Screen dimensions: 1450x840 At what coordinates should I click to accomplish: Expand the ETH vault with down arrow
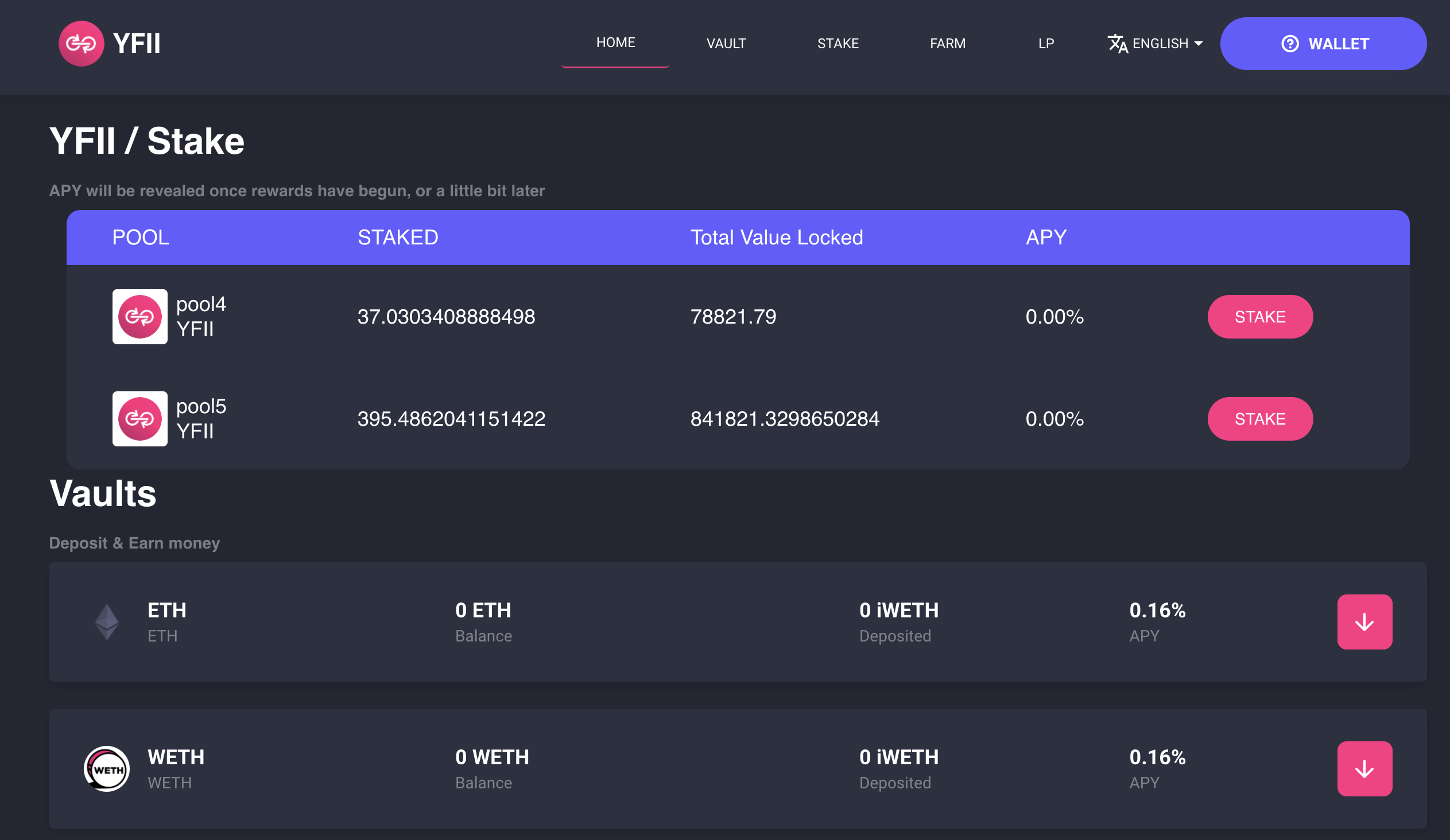pos(1364,622)
